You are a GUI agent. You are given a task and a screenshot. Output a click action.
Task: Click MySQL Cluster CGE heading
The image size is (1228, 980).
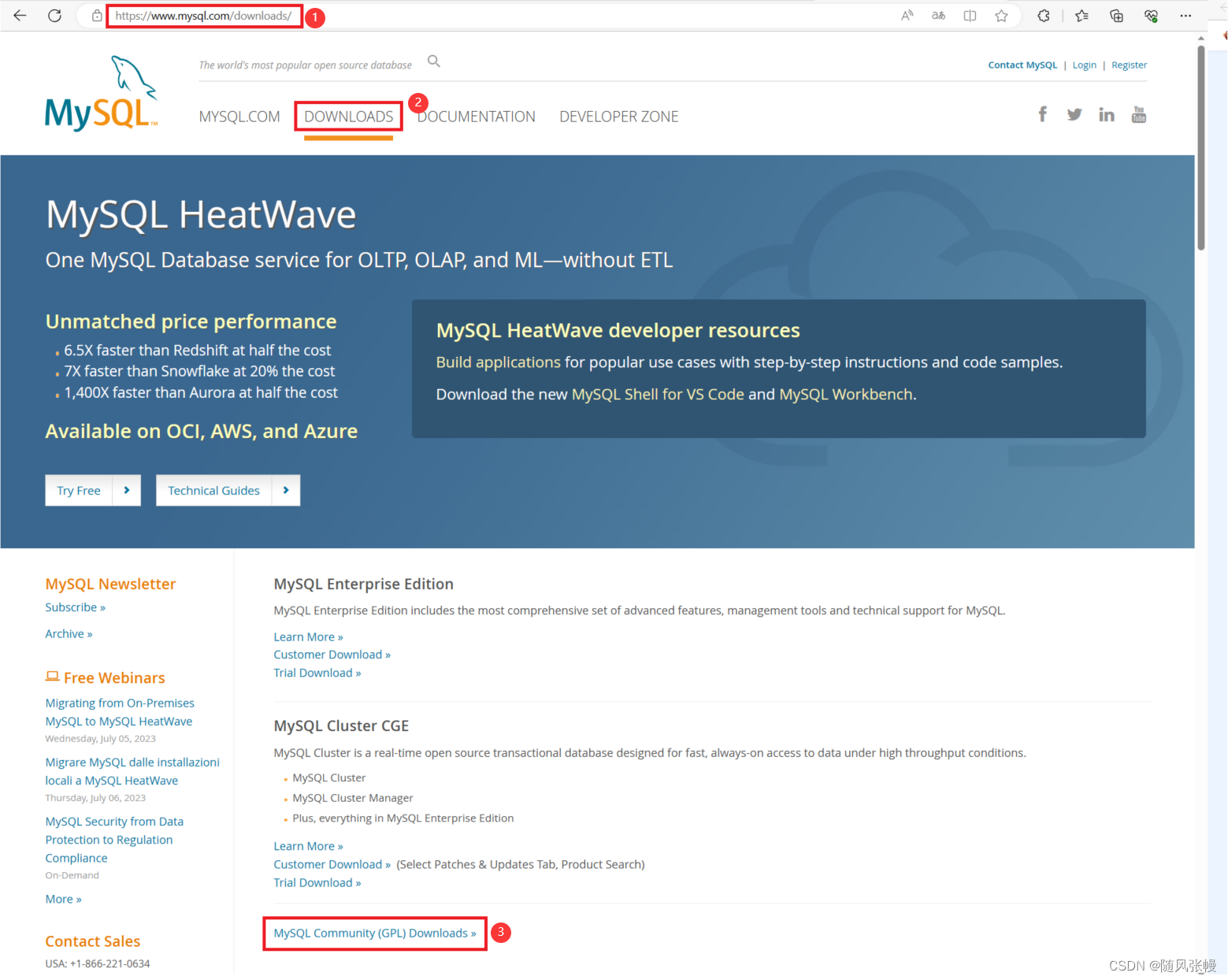click(341, 726)
